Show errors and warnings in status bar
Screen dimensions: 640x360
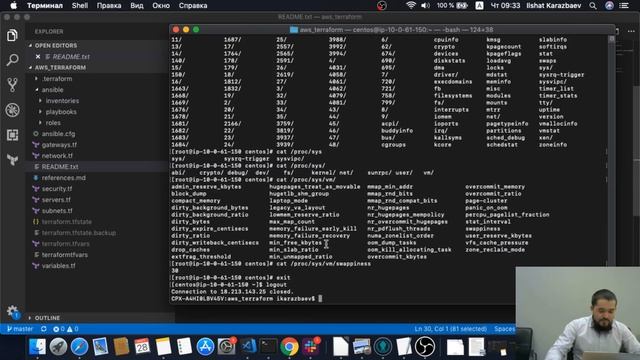pos(65,329)
